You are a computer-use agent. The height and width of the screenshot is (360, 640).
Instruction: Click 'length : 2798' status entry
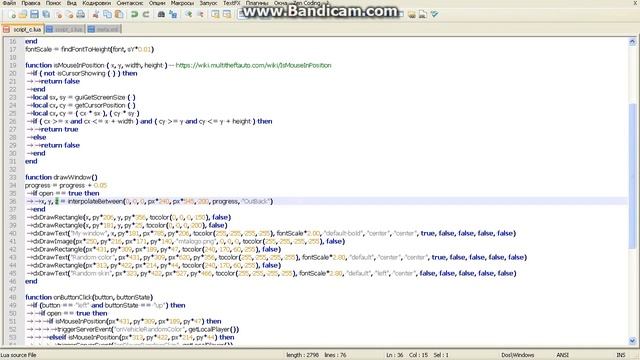pyautogui.click(x=302, y=355)
